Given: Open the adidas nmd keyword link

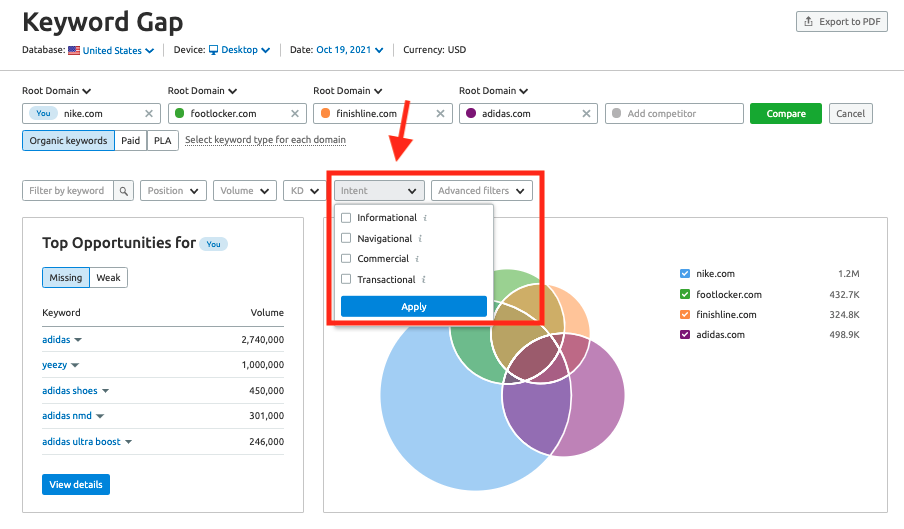Looking at the screenshot, I should click(67, 416).
